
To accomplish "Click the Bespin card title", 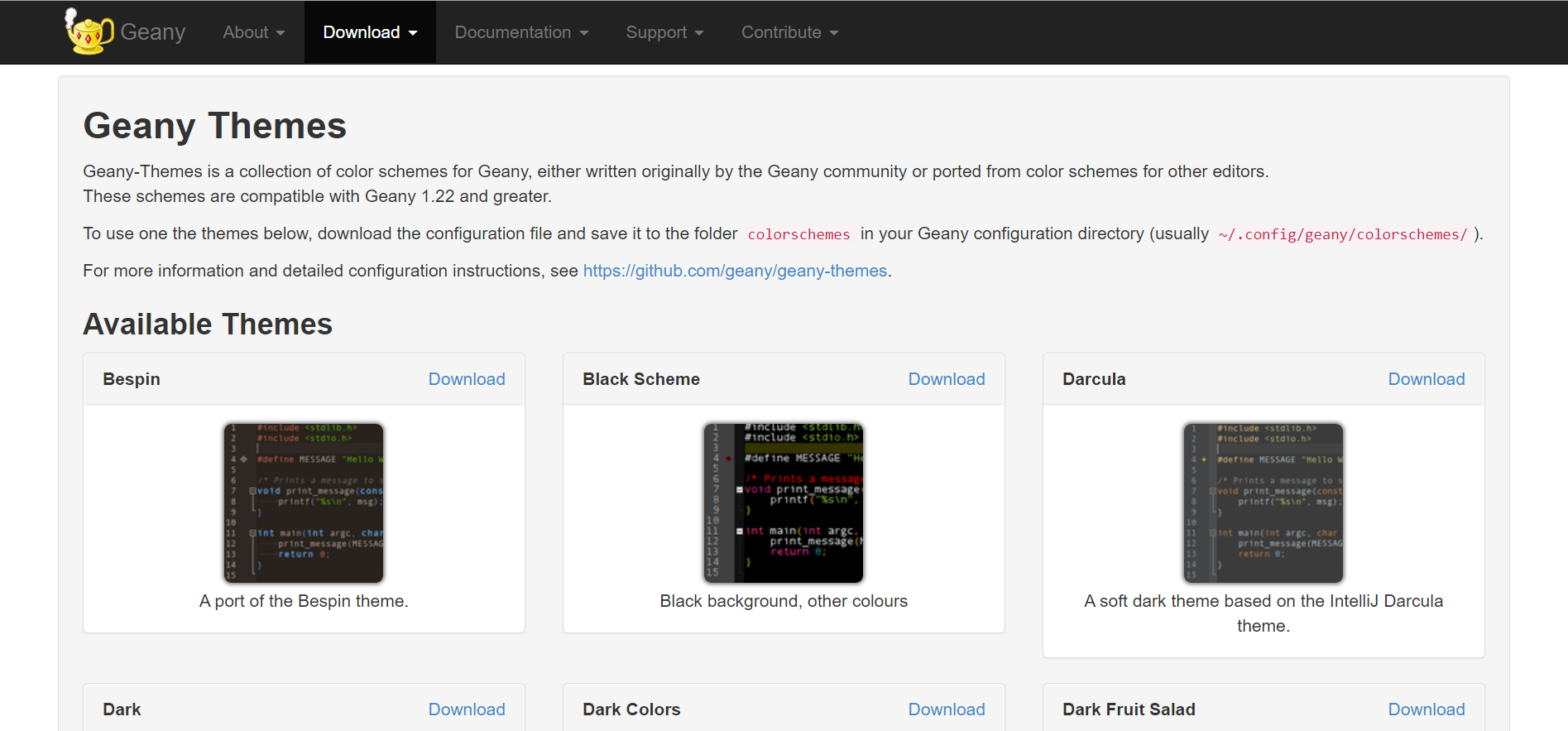I will 132,379.
